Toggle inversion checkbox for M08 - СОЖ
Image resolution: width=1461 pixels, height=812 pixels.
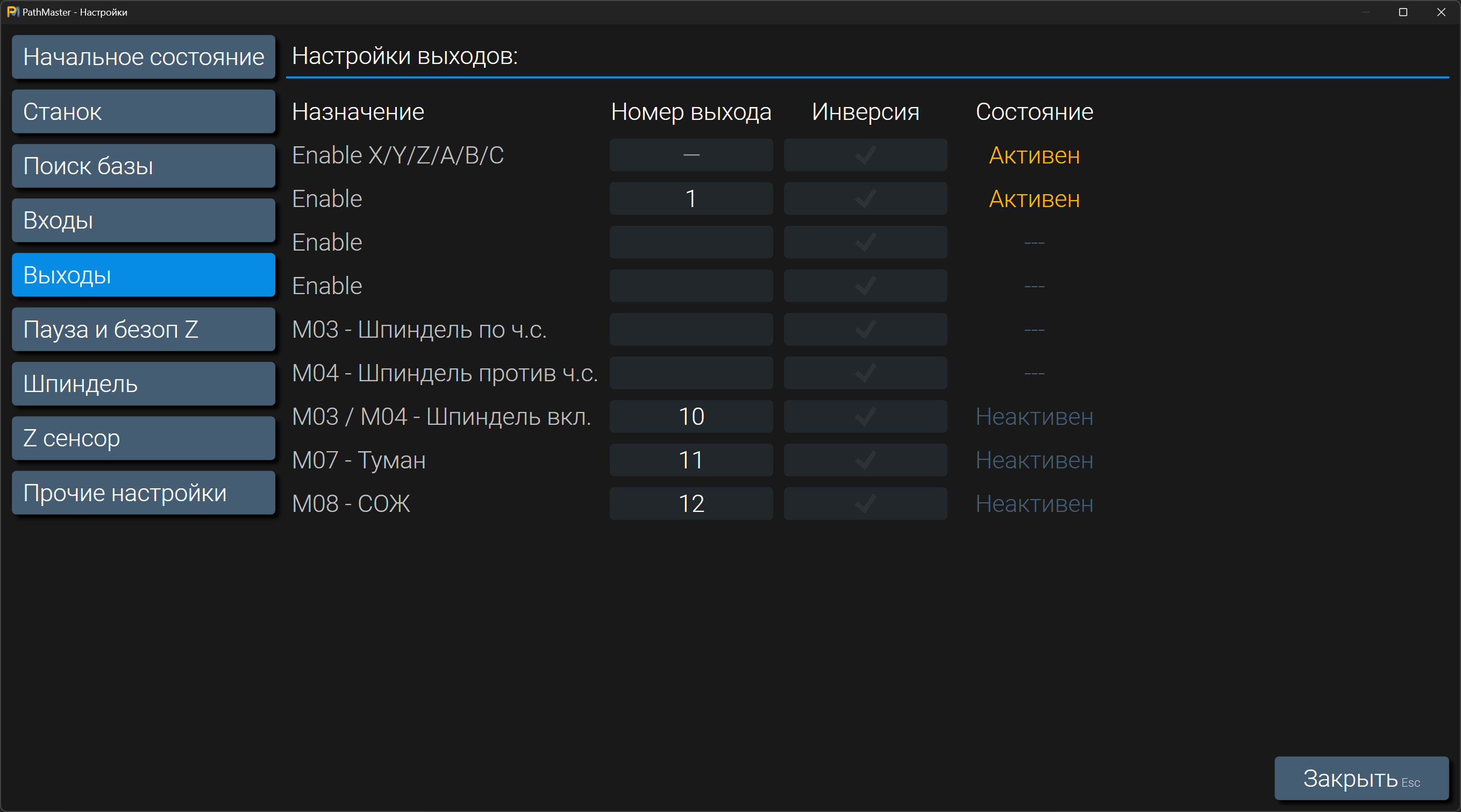tap(865, 503)
